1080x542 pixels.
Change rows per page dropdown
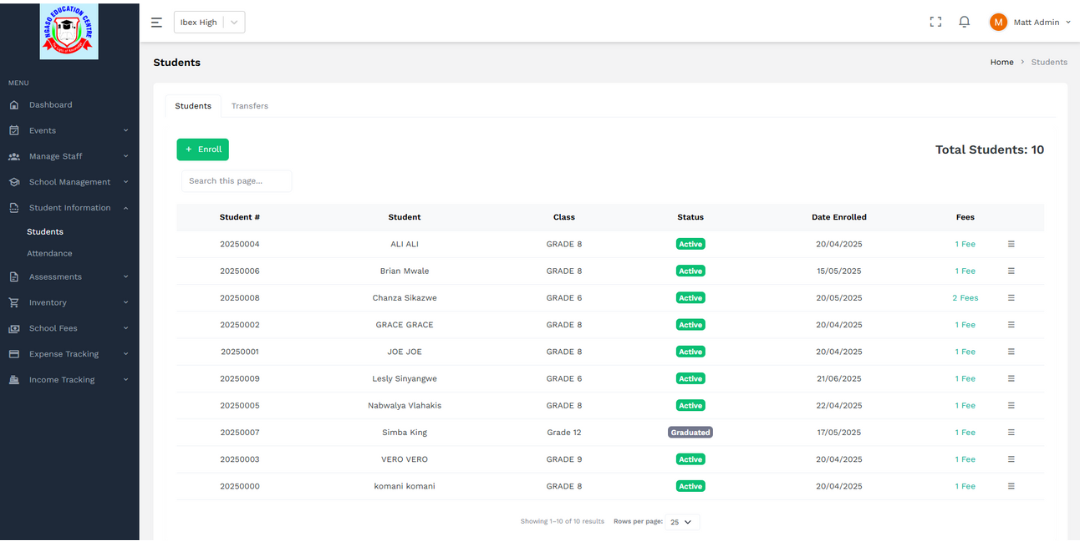click(x=684, y=522)
